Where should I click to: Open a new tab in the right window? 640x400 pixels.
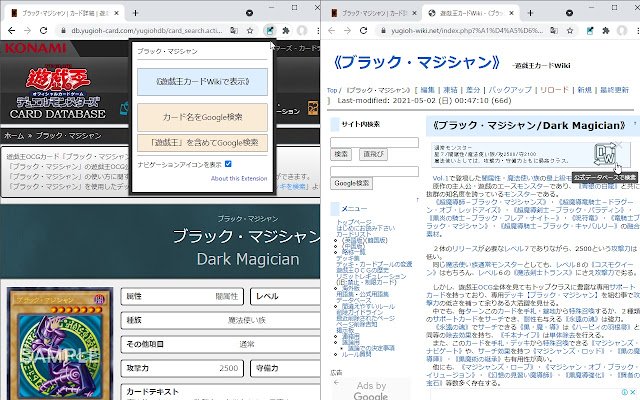click(530, 13)
